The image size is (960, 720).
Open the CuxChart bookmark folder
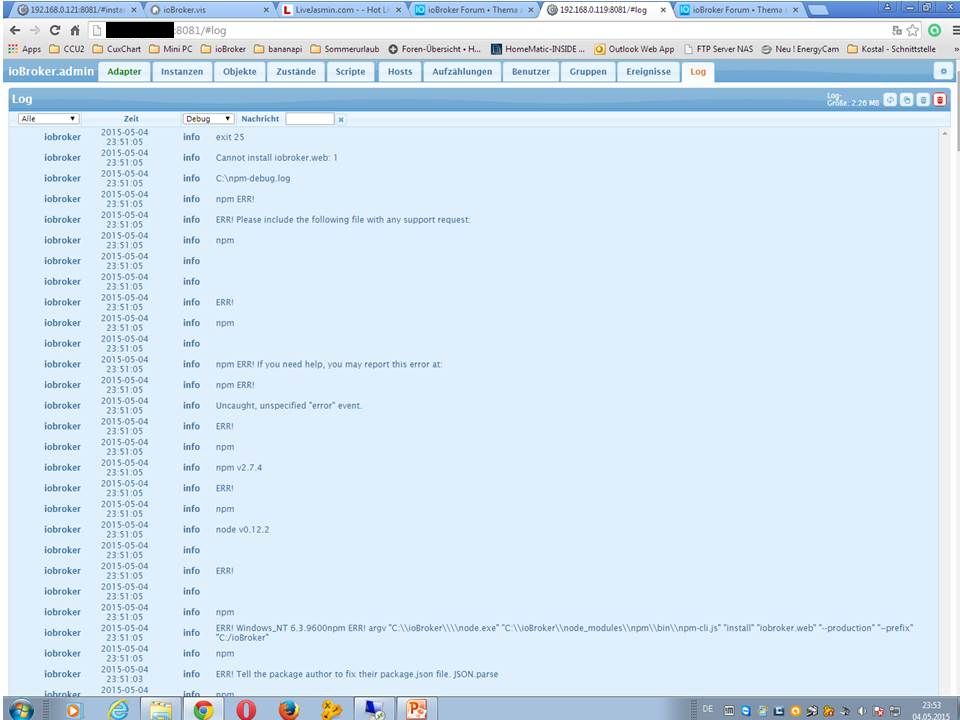pyautogui.click(x=116, y=49)
